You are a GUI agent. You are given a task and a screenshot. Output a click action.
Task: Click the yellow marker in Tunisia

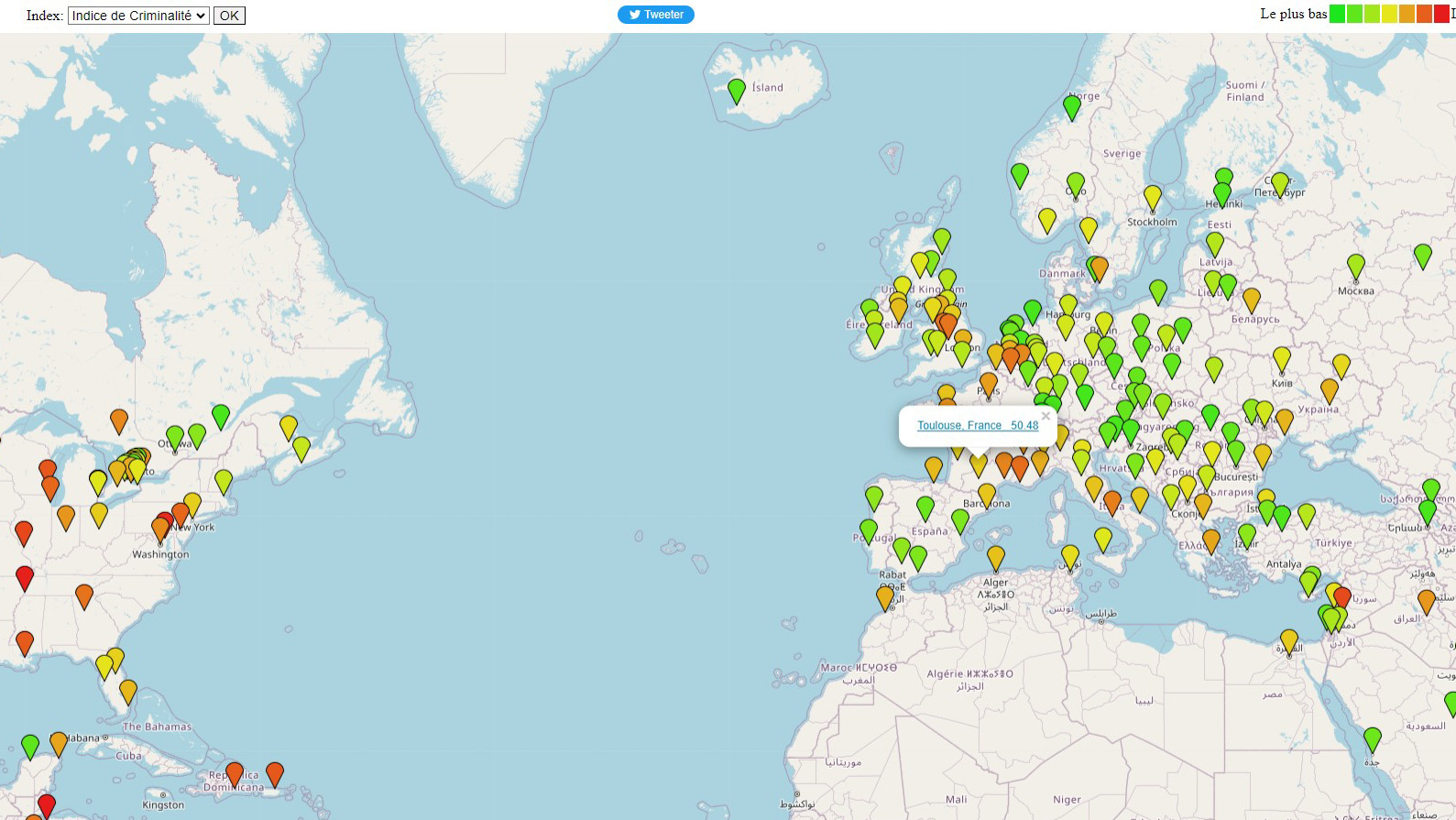(x=1069, y=555)
